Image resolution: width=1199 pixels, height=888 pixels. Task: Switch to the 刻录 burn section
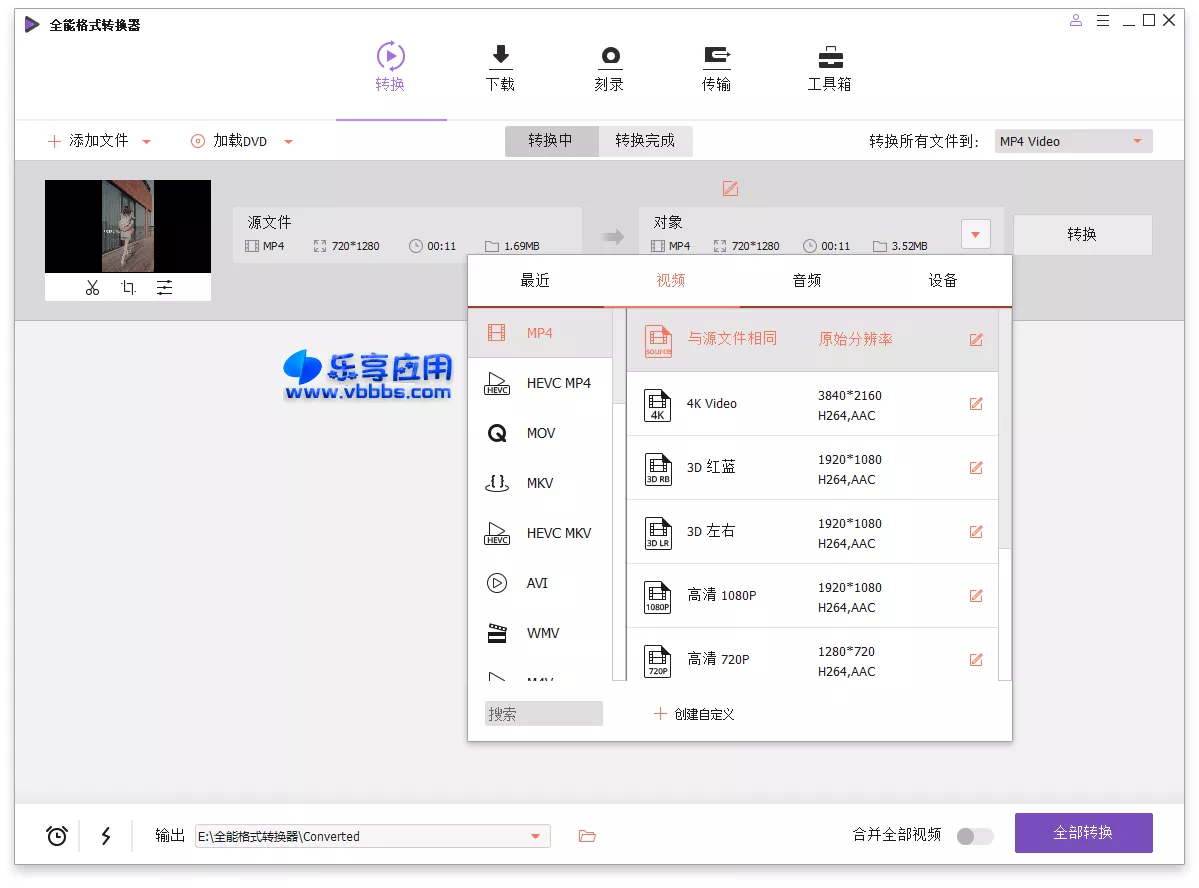pyautogui.click(x=608, y=68)
